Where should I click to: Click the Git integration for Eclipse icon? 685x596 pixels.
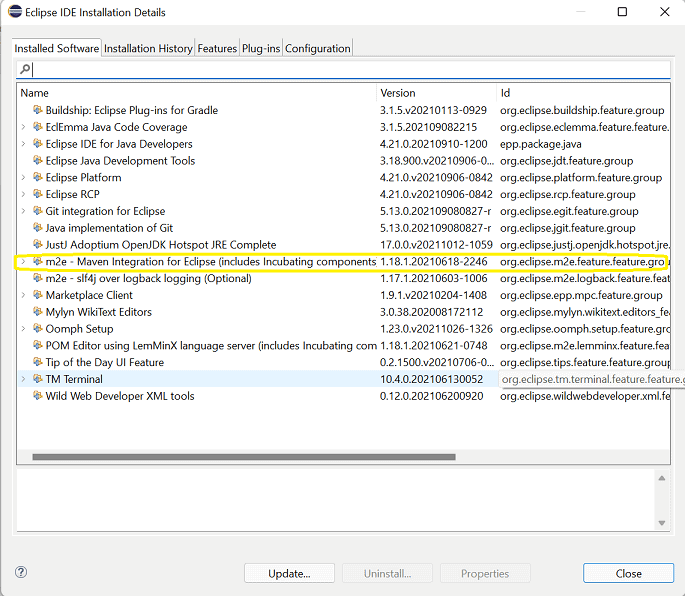(38, 211)
